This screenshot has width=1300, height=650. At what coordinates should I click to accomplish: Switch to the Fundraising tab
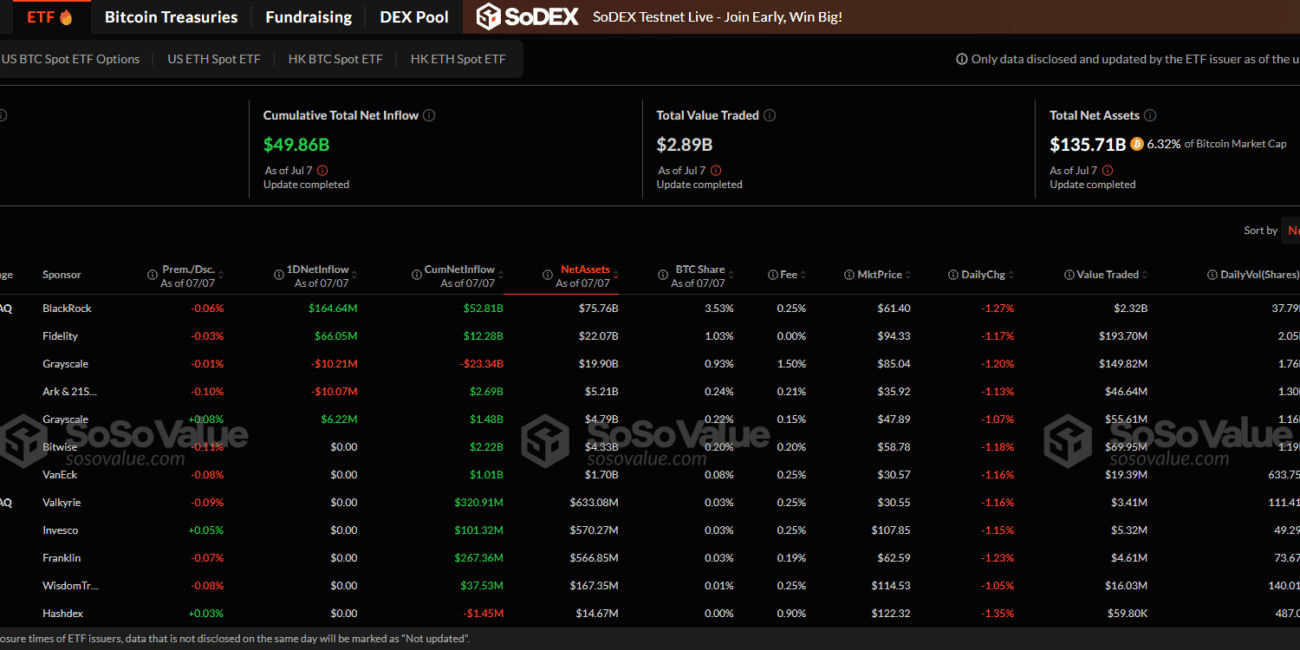(308, 17)
